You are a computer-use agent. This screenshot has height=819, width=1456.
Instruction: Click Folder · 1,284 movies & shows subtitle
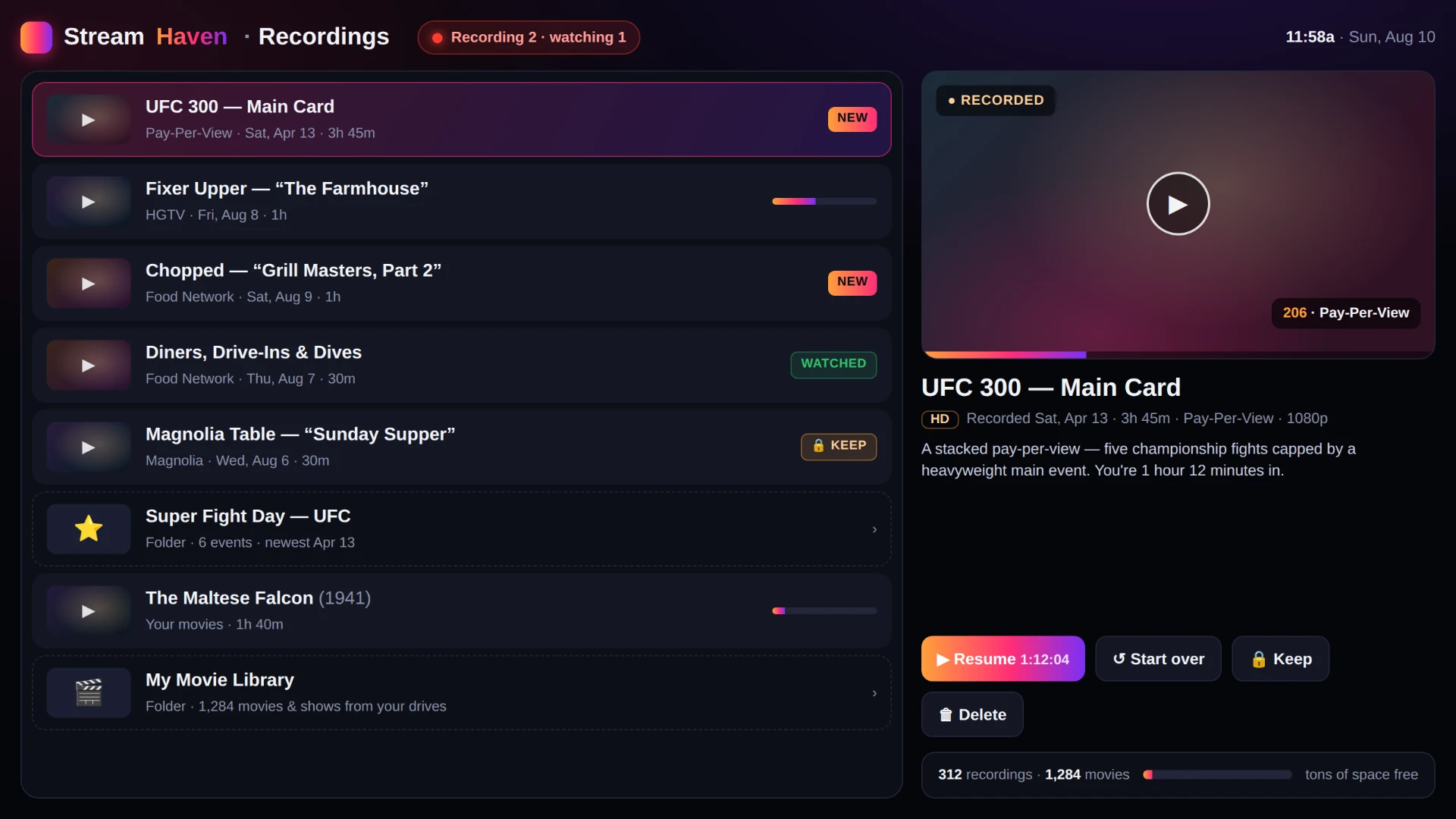click(296, 707)
